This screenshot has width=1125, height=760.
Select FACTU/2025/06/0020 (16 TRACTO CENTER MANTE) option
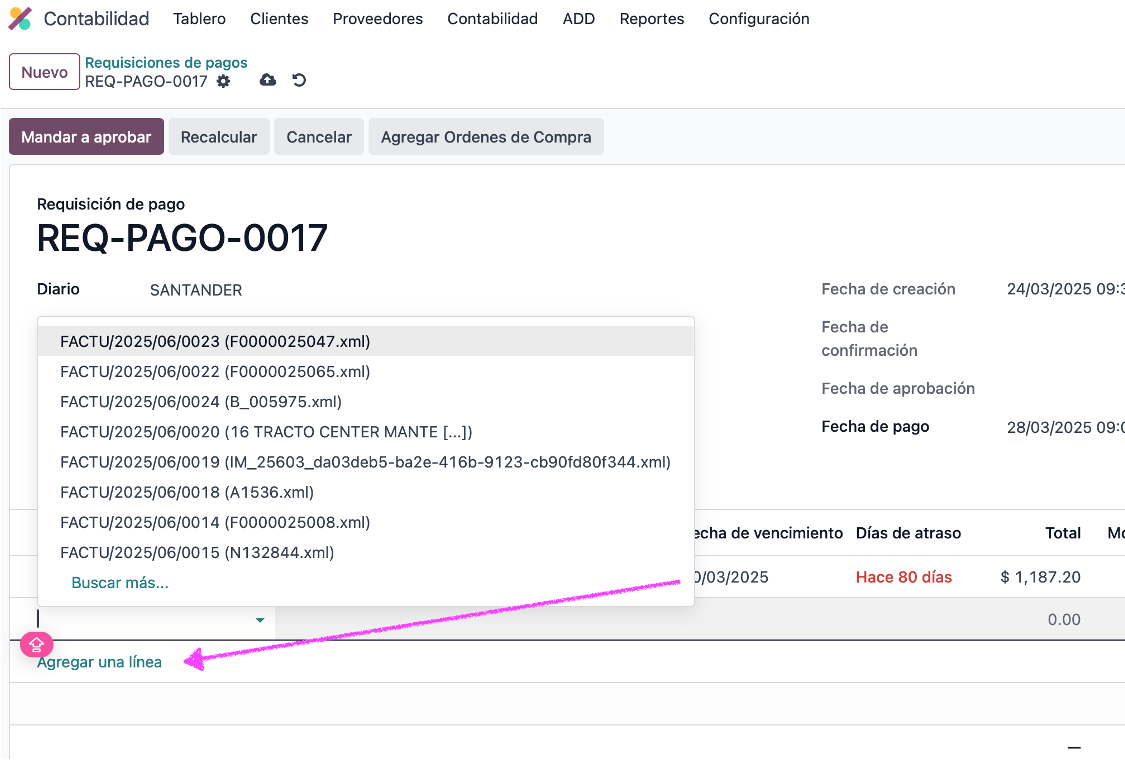tap(366, 432)
